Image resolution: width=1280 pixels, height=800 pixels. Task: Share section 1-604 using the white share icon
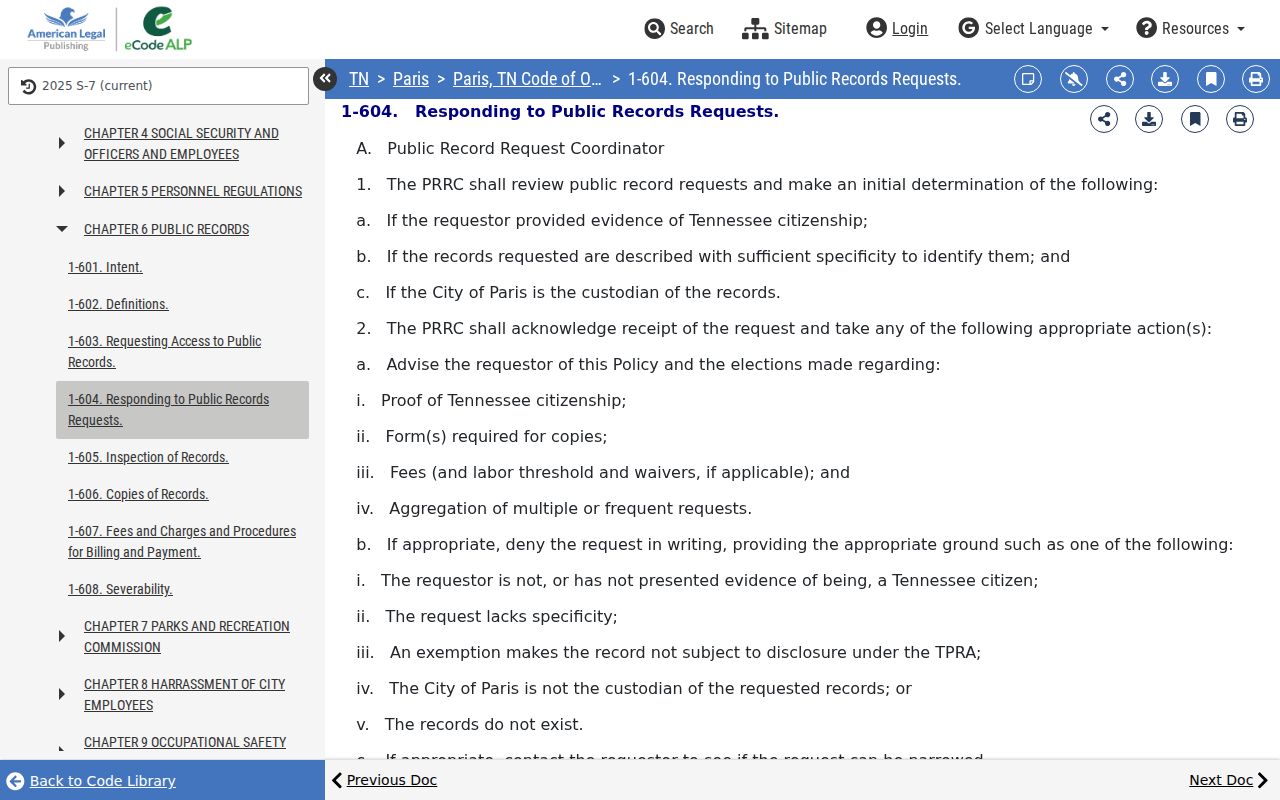1104,119
